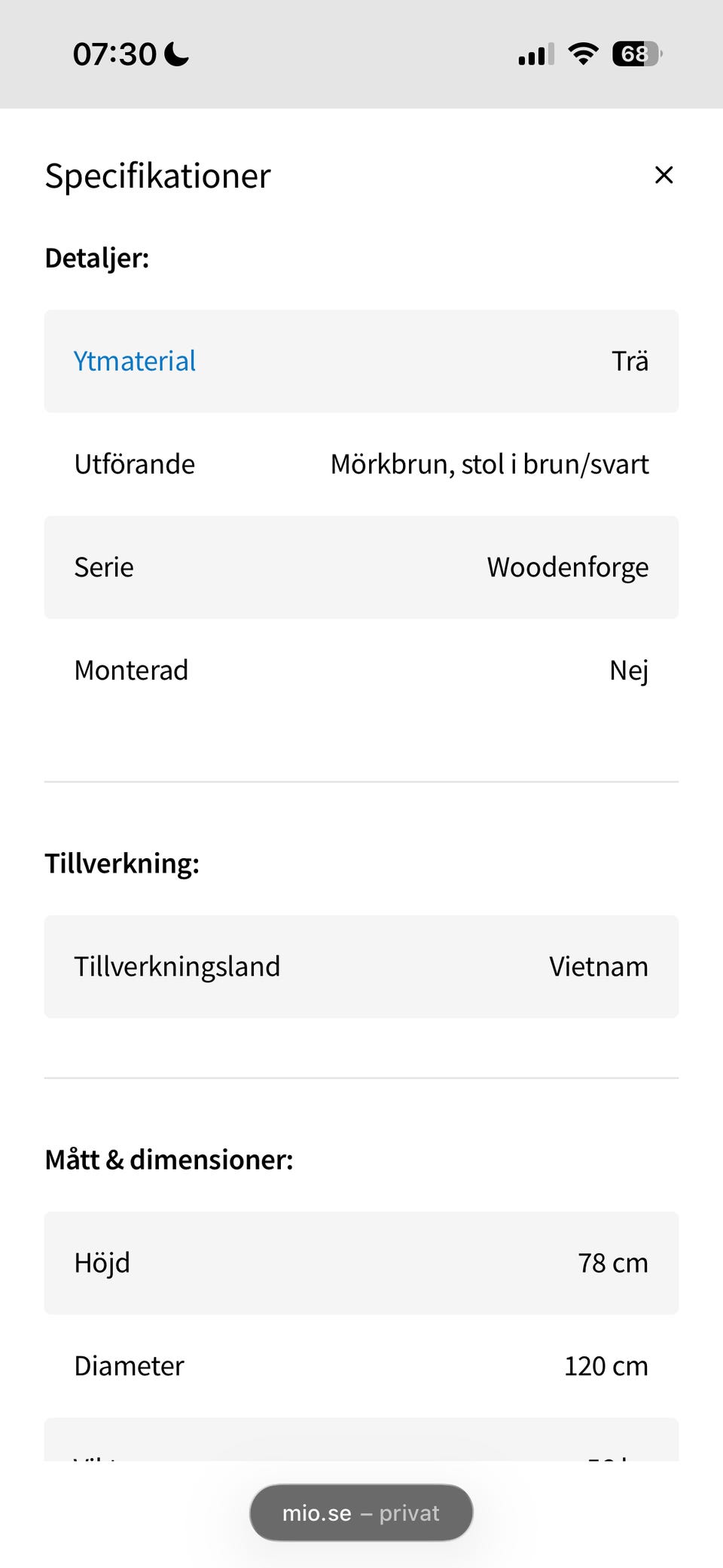The width and height of the screenshot is (723, 1568).
Task: Select the Utförande row label
Action: click(x=134, y=464)
